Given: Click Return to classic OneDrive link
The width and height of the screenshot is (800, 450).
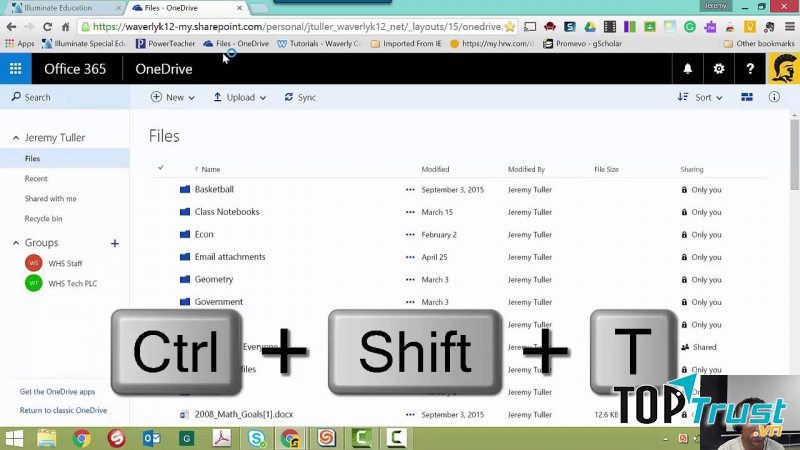Looking at the screenshot, I should click(63, 410).
